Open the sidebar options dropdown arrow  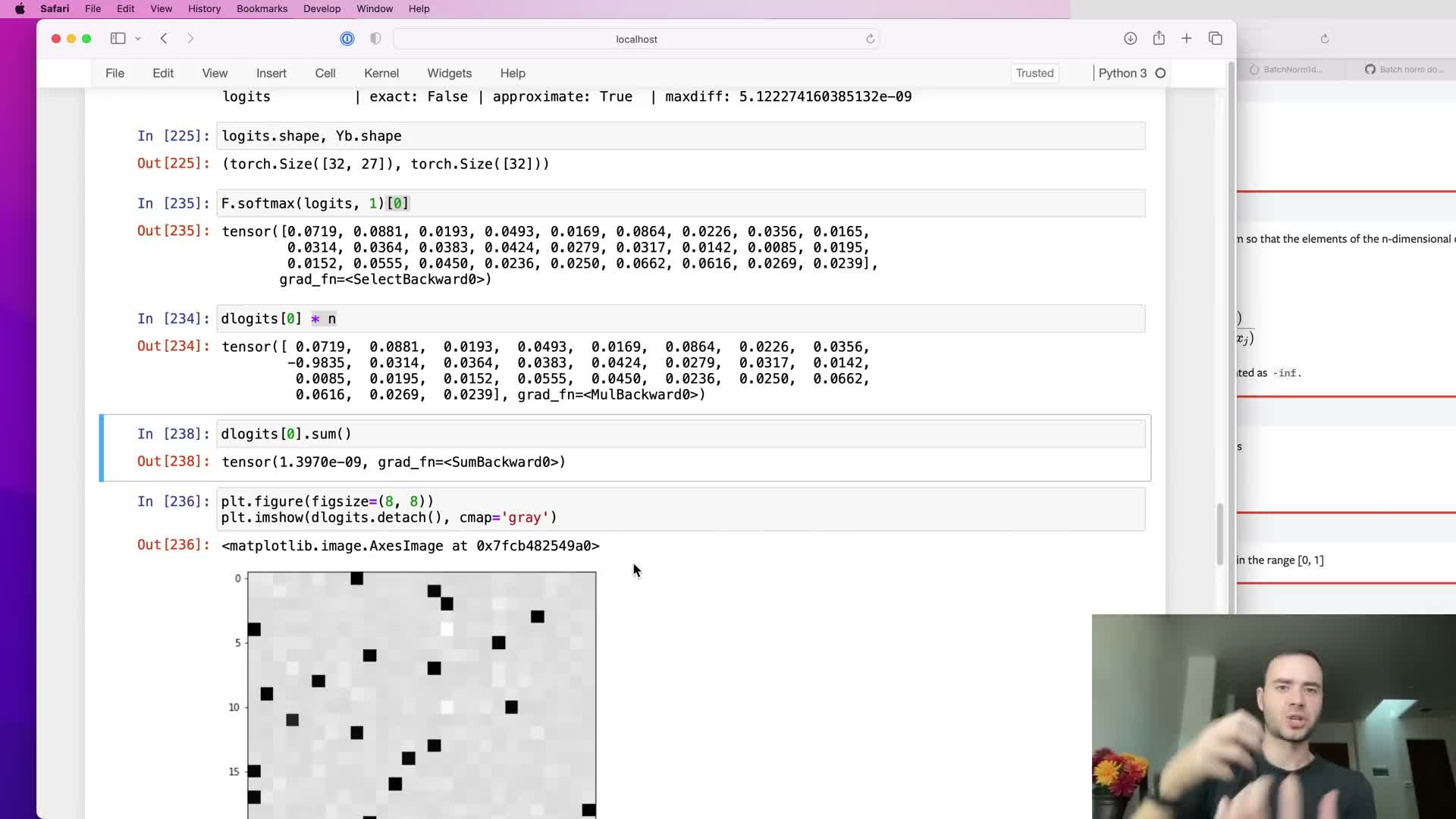point(138,39)
